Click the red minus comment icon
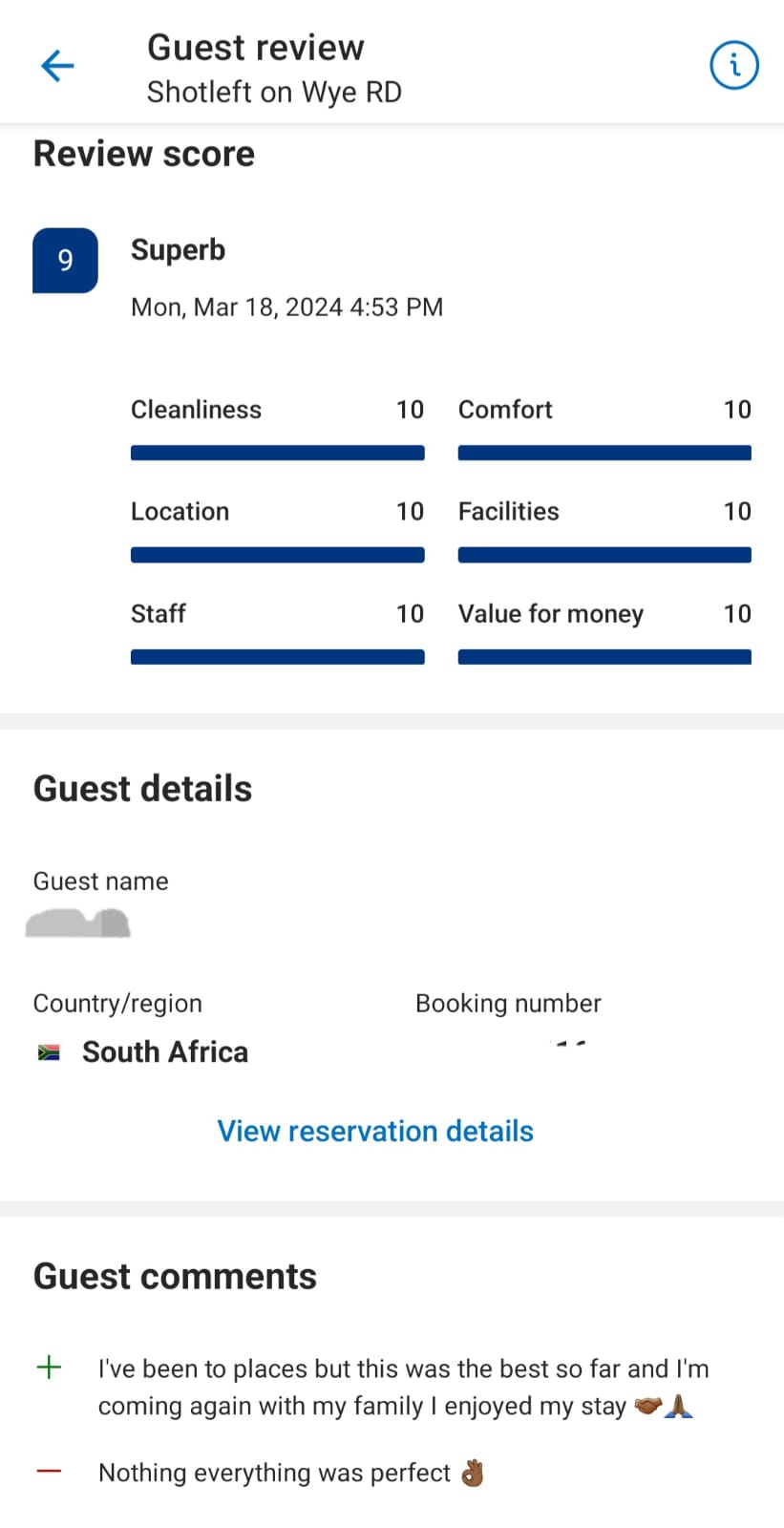Image resolution: width=784 pixels, height=1528 pixels. point(49,1472)
